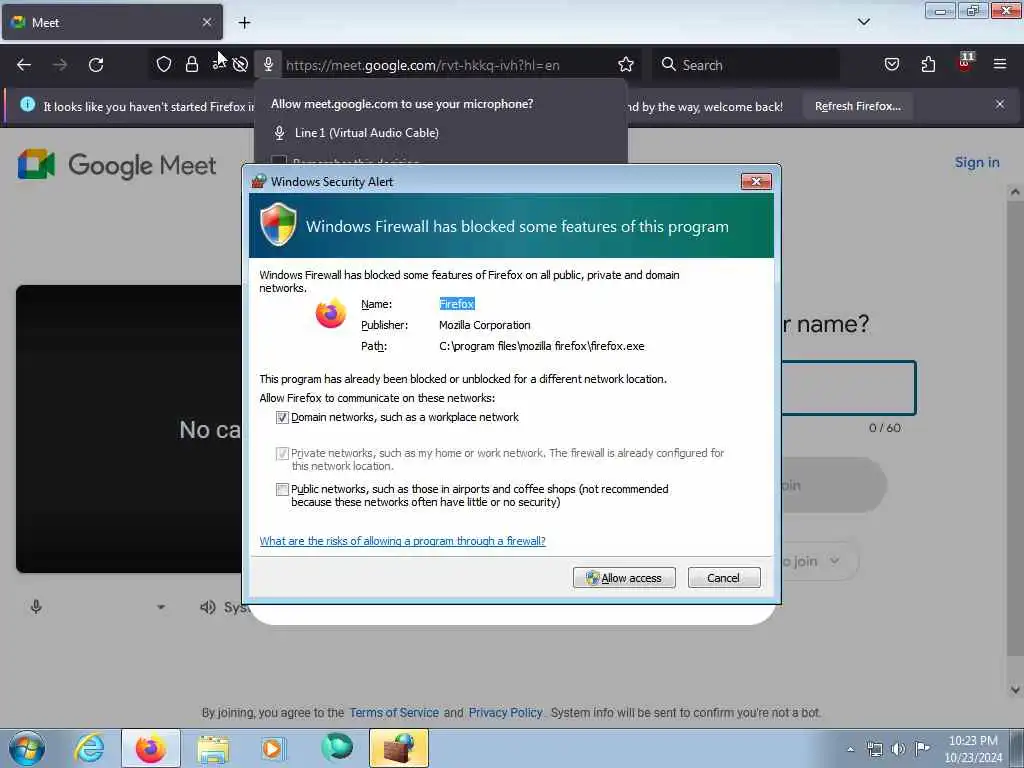Click Mozilla Corporation publisher text
The image size is (1024, 768).
click(x=485, y=325)
